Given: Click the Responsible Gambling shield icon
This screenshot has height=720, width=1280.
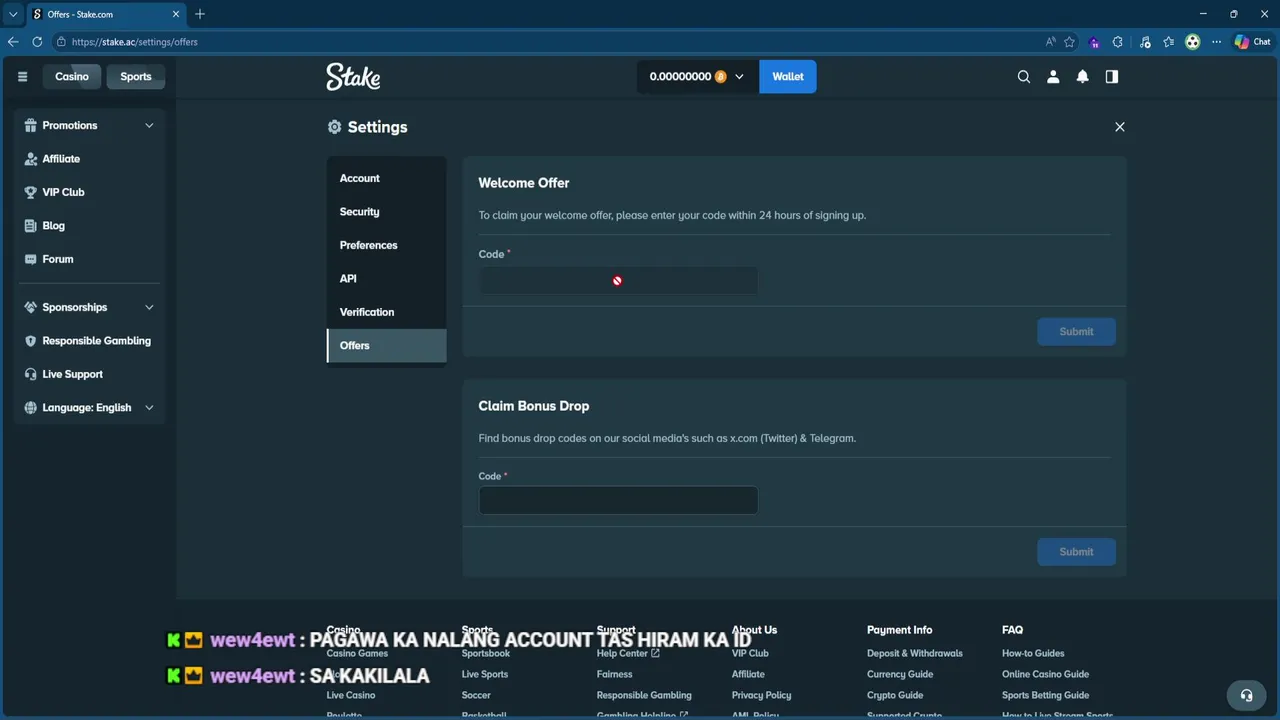Looking at the screenshot, I should click(30, 341).
